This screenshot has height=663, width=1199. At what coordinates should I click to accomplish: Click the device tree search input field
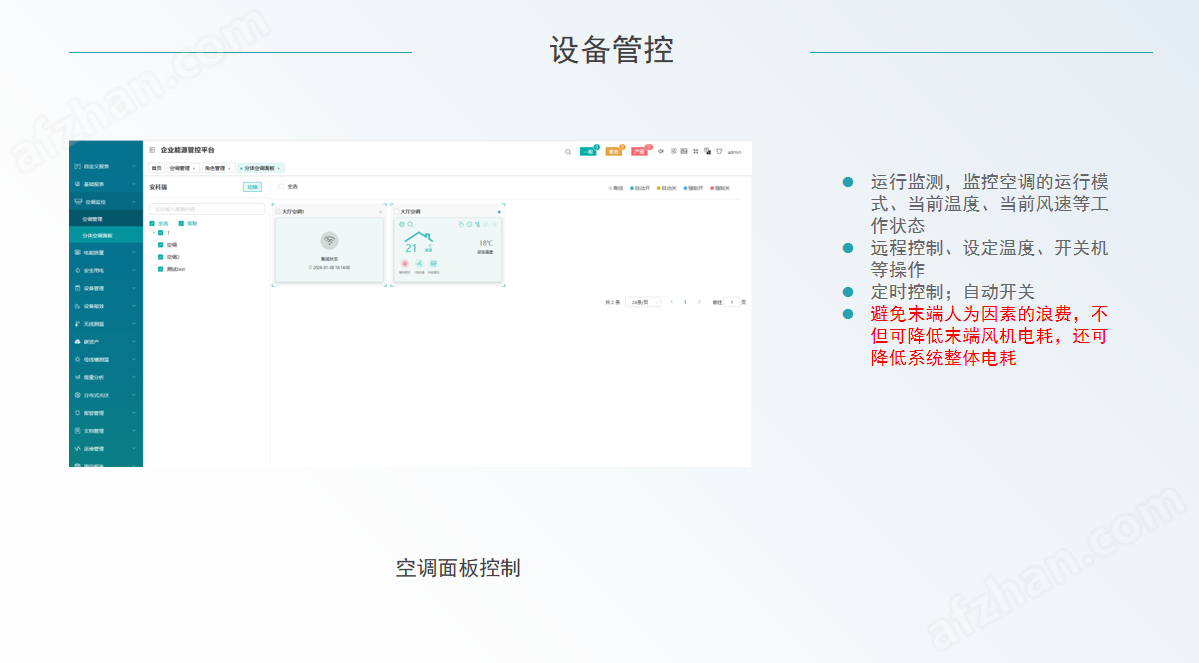pyautogui.click(x=207, y=209)
